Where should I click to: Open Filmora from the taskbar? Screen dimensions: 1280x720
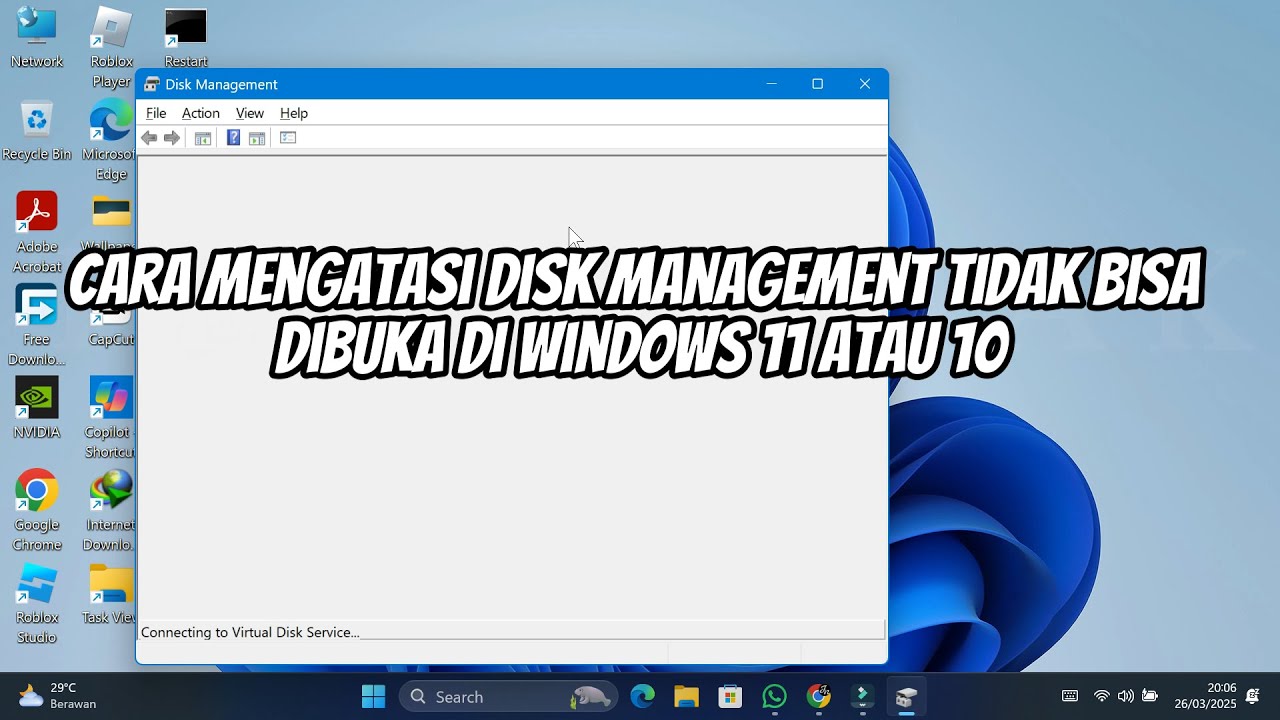[x=862, y=696]
